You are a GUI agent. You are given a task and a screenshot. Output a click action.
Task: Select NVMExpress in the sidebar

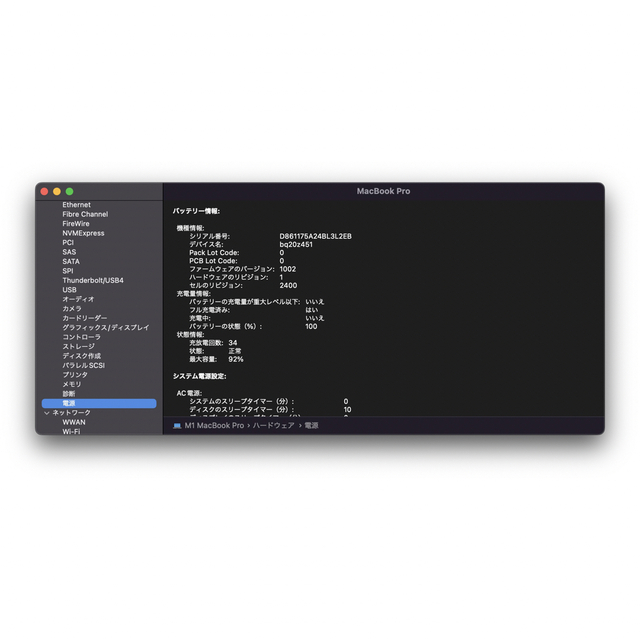click(x=83, y=233)
